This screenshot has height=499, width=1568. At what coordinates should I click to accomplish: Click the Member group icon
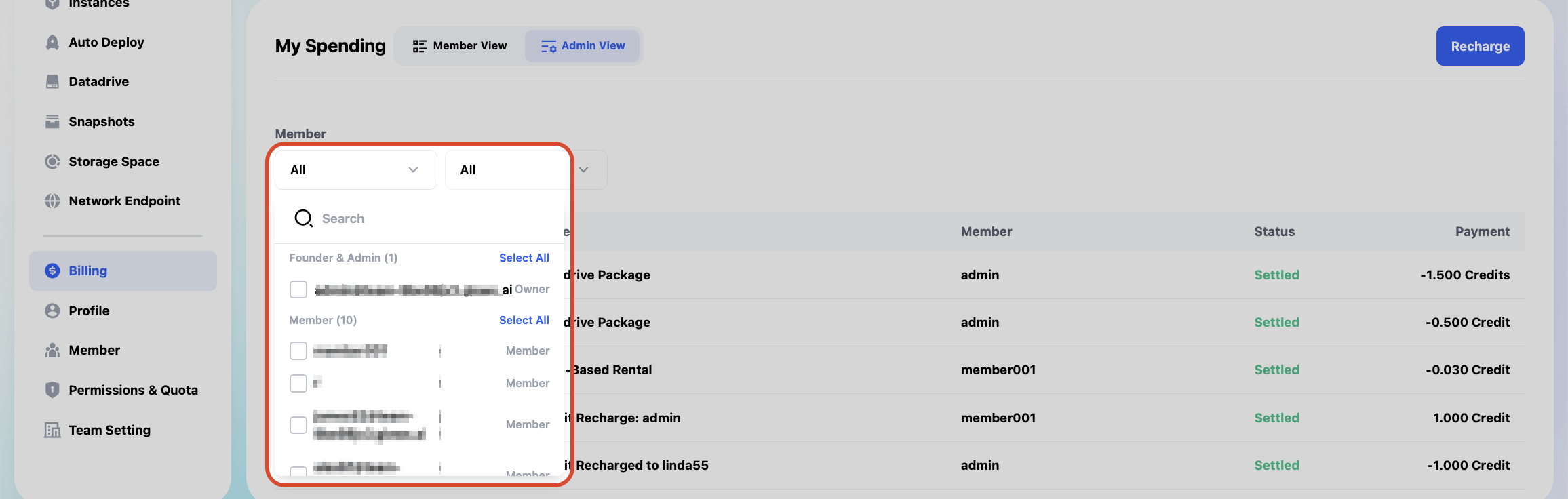pos(52,350)
